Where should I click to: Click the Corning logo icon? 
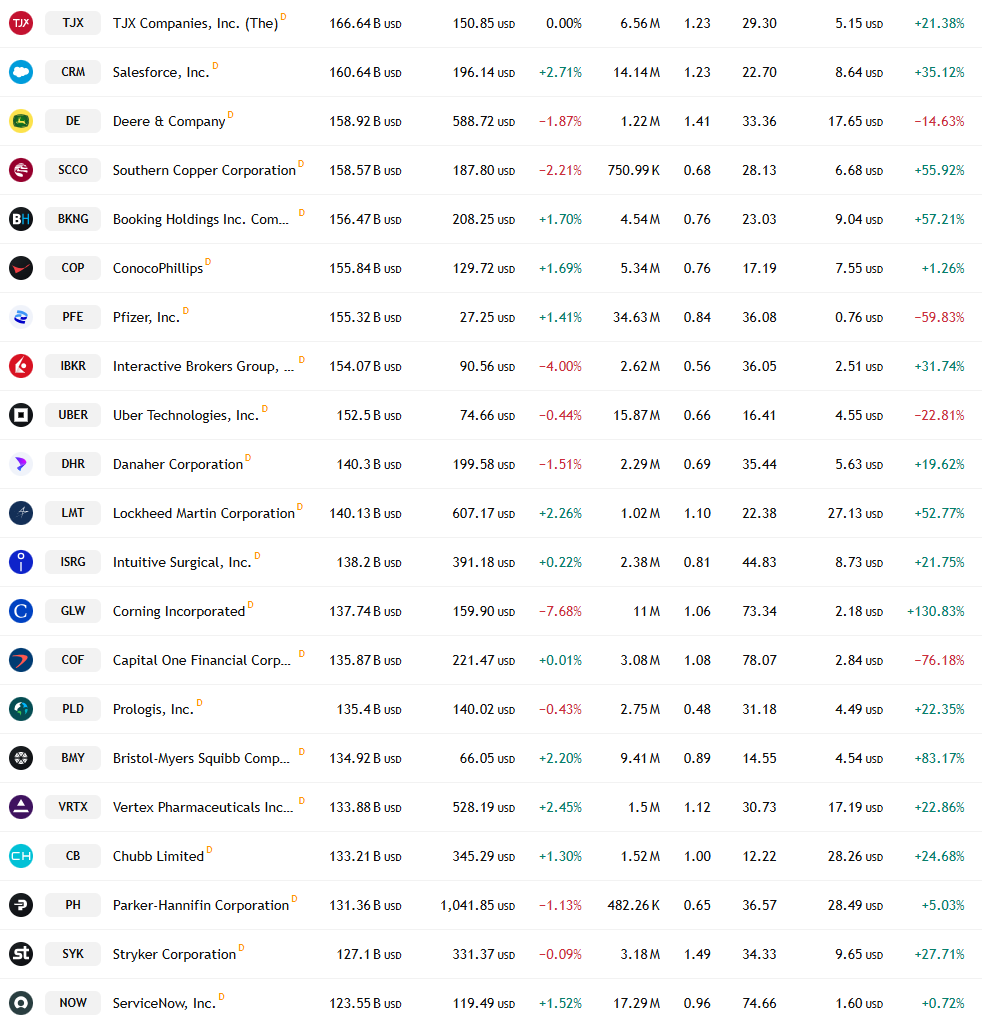point(21,611)
